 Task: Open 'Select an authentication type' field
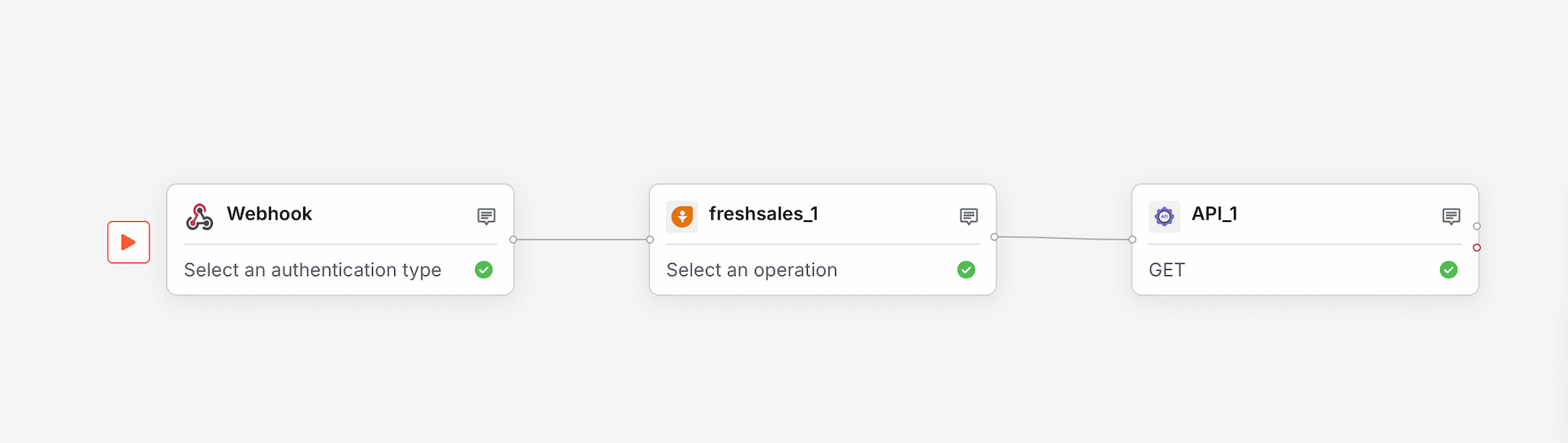click(312, 270)
